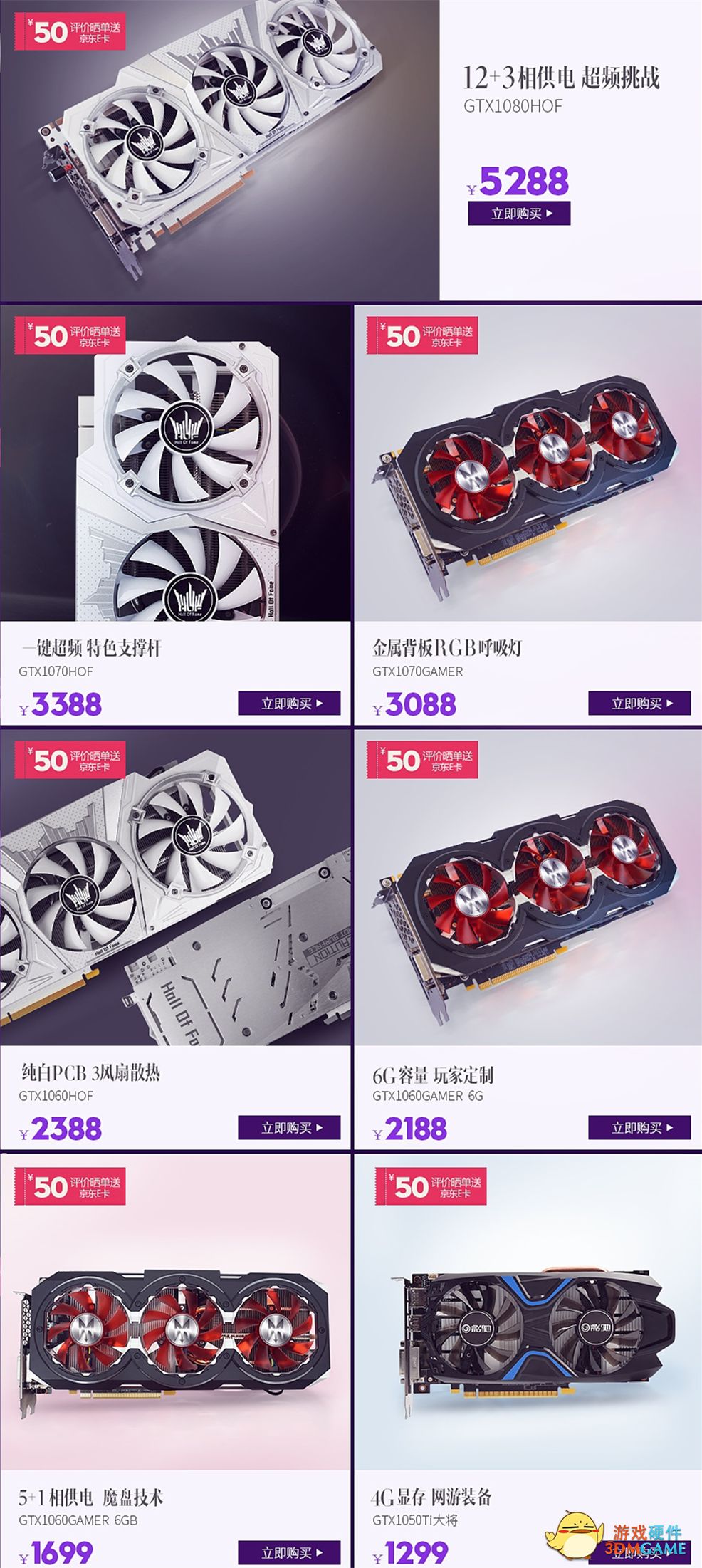Click buy now for GTX1060GAMER 6GB at 1699
Viewport: 702px width, 1568px height.
[x=289, y=1552]
